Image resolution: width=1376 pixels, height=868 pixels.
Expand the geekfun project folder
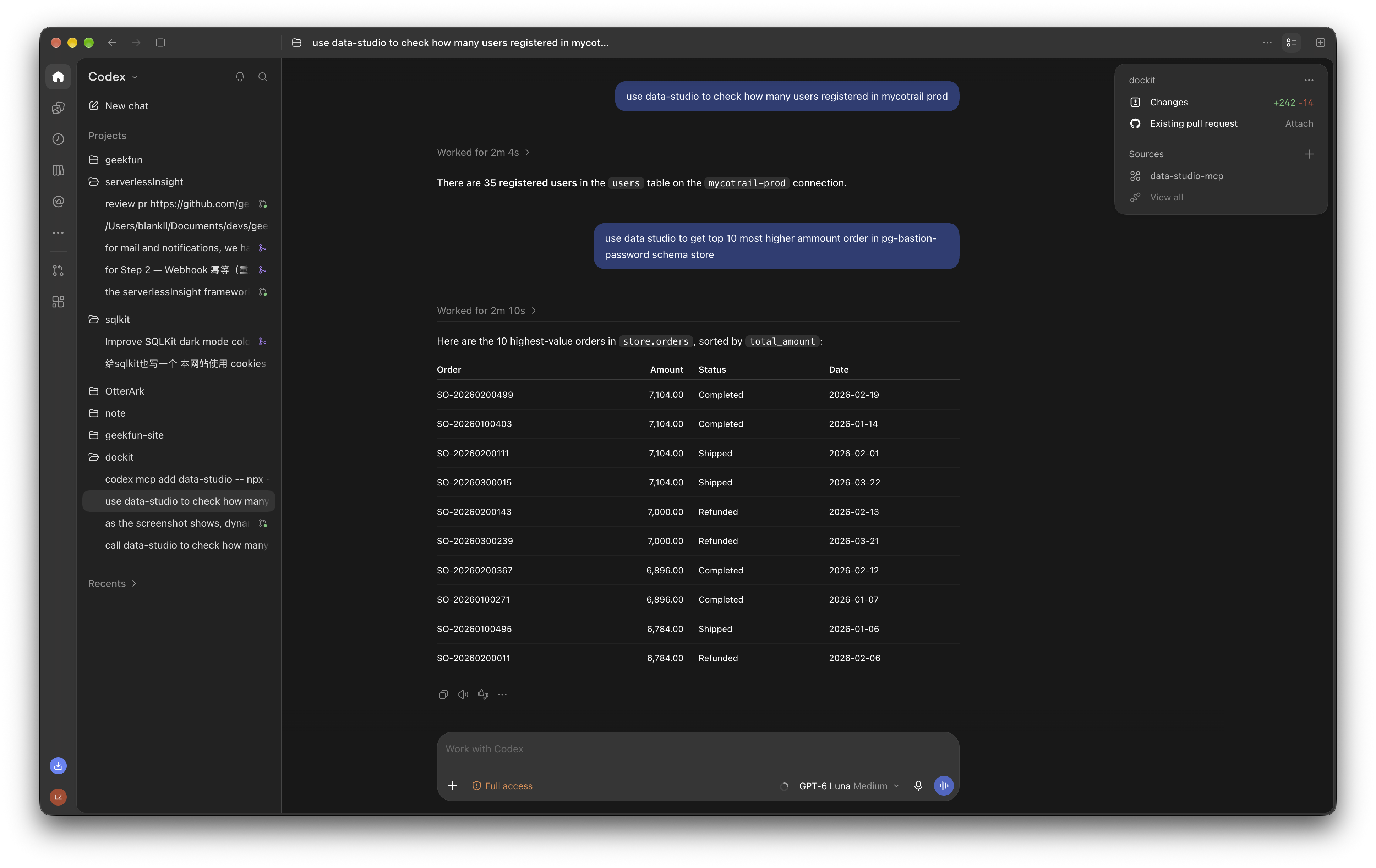178,160
